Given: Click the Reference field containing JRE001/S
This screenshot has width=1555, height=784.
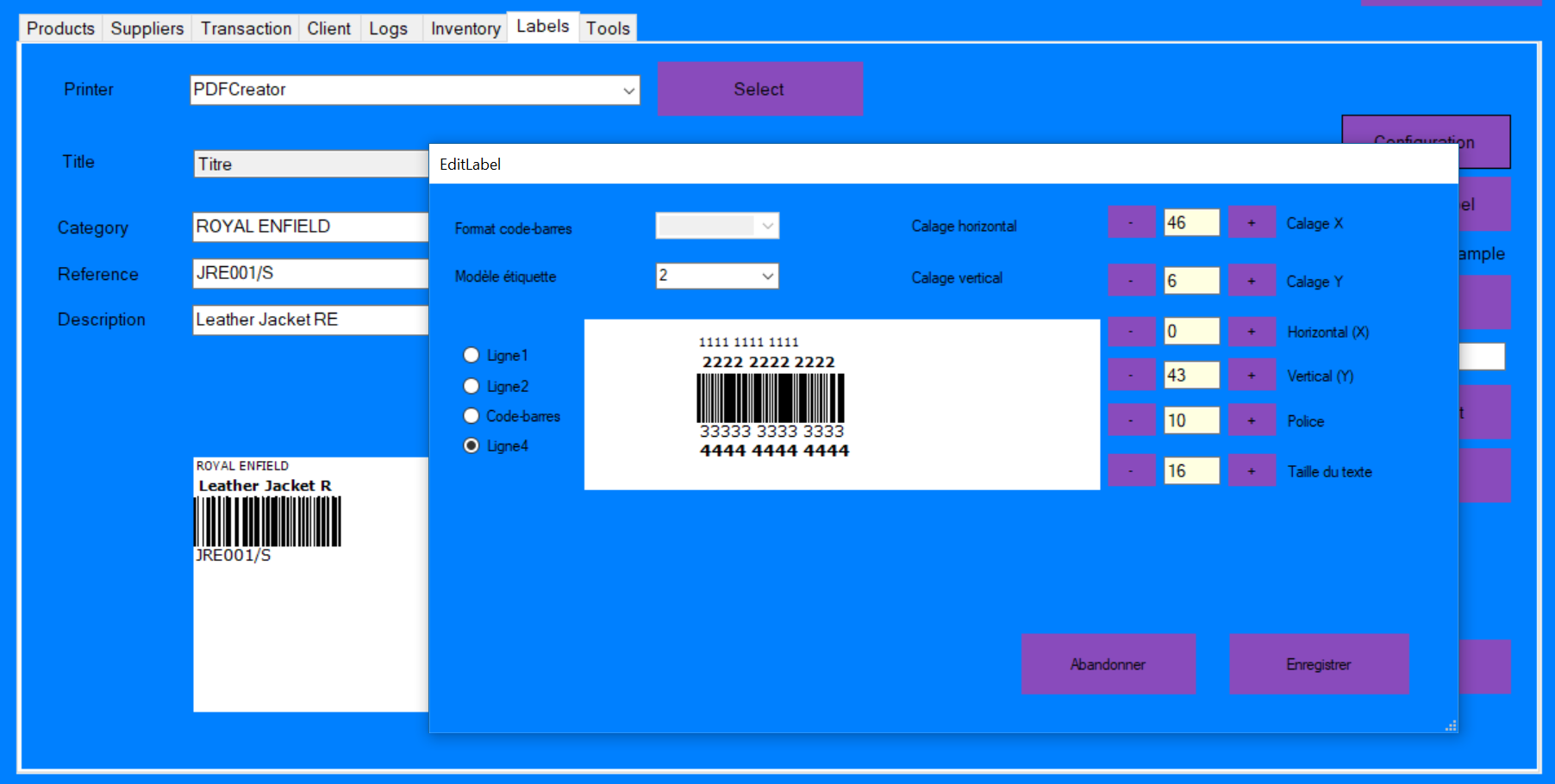Looking at the screenshot, I should coord(310,273).
